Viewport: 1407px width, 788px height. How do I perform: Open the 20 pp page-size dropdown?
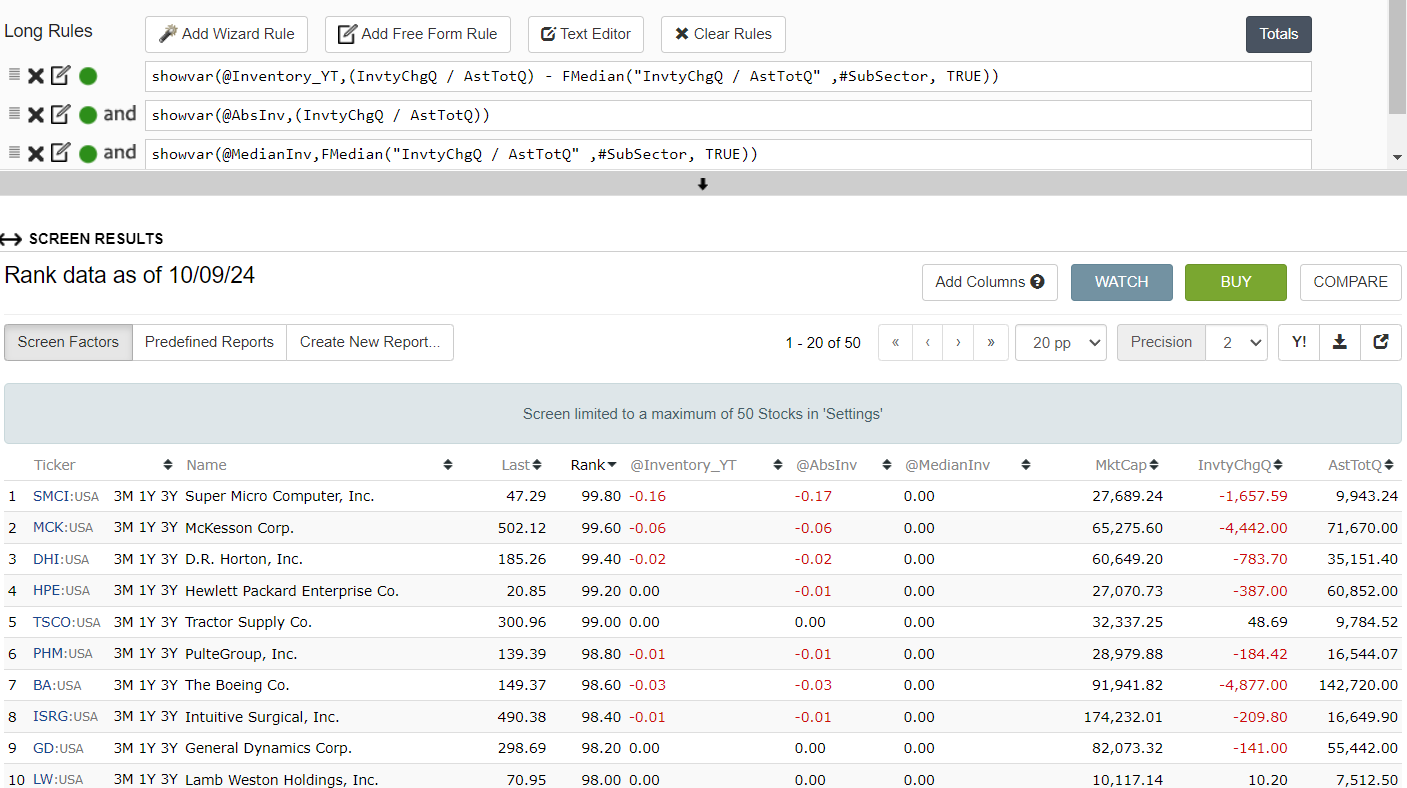tap(1061, 342)
